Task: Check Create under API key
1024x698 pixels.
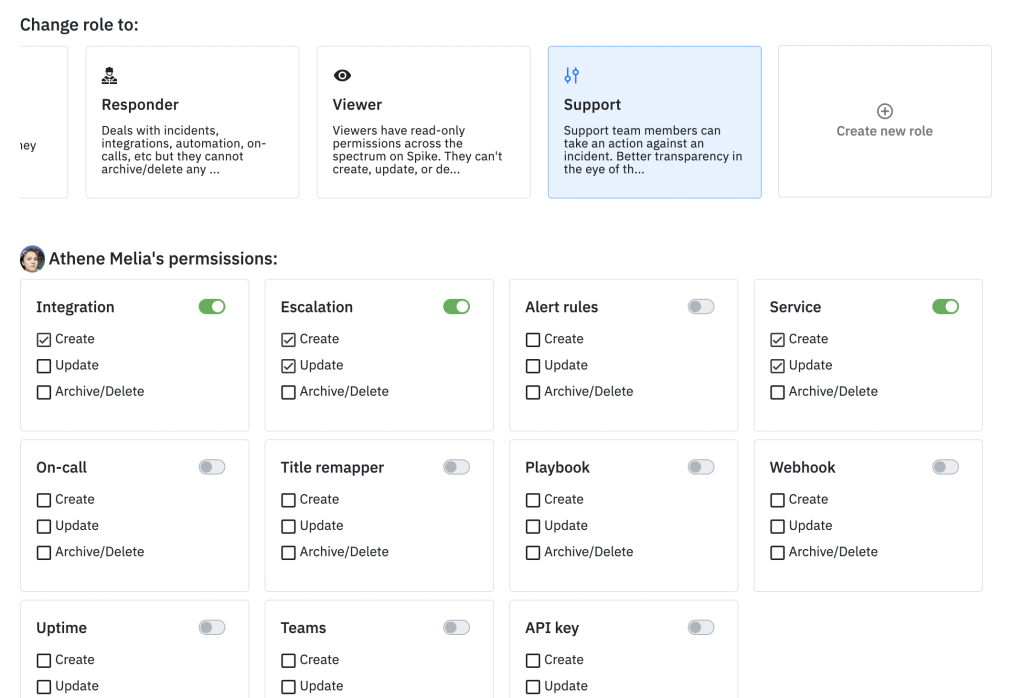Action: tap(533, 660)
